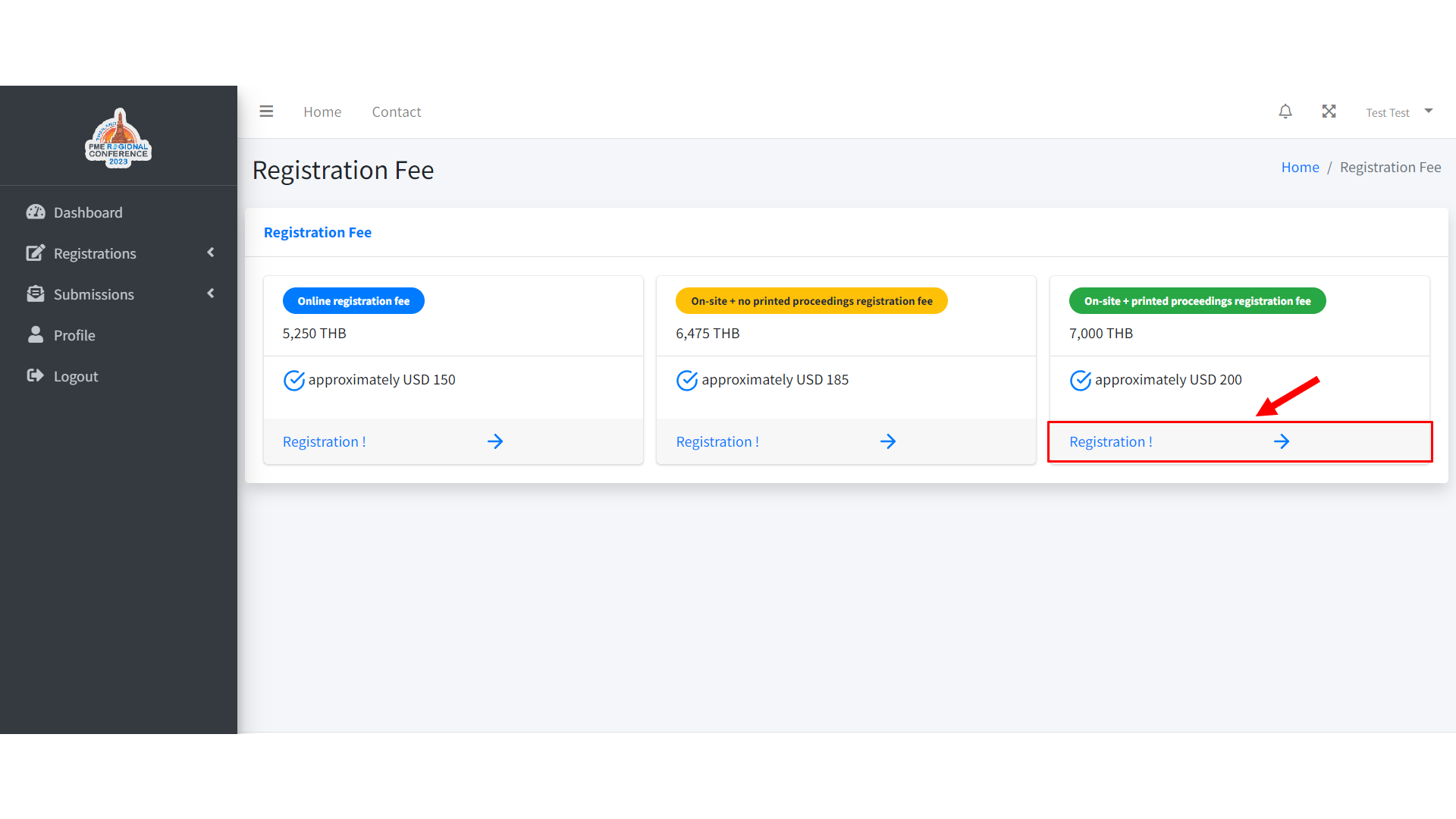Click the check circle beside USD 150

coord(293,380)
